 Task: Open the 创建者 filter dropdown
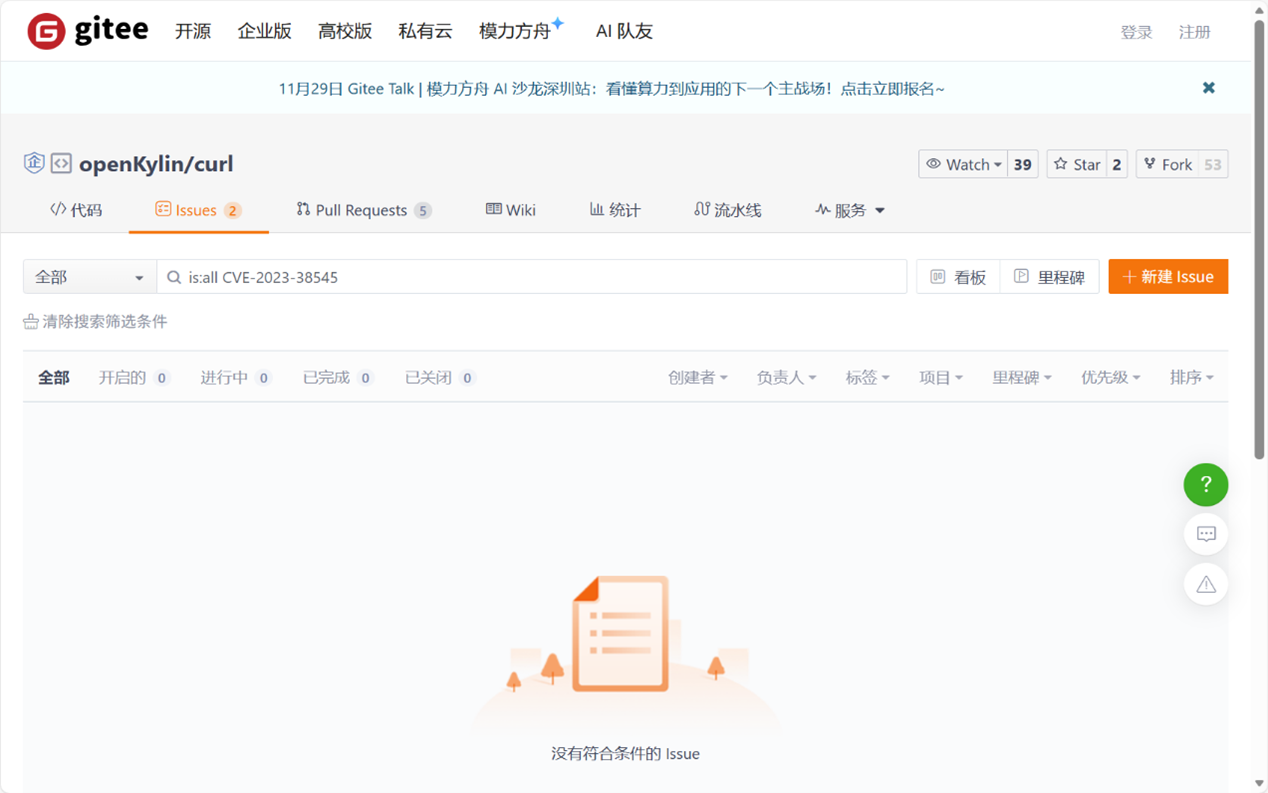click(697, 377)
